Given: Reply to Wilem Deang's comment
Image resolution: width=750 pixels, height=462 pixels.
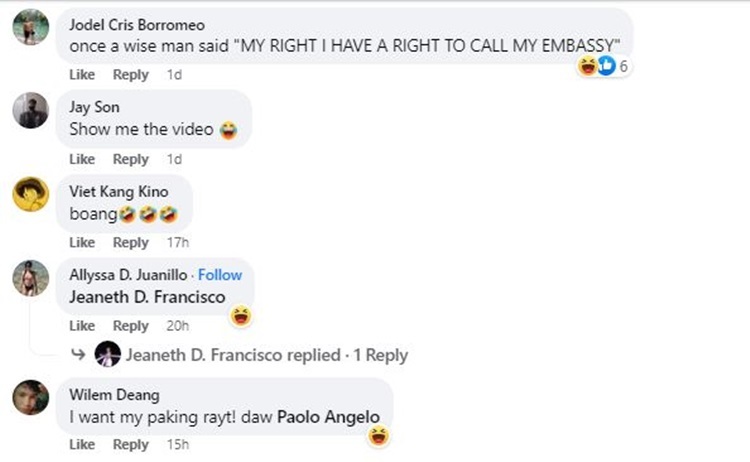Looking at the screenshot, I should pyautogui.click(x=131, y=444).
